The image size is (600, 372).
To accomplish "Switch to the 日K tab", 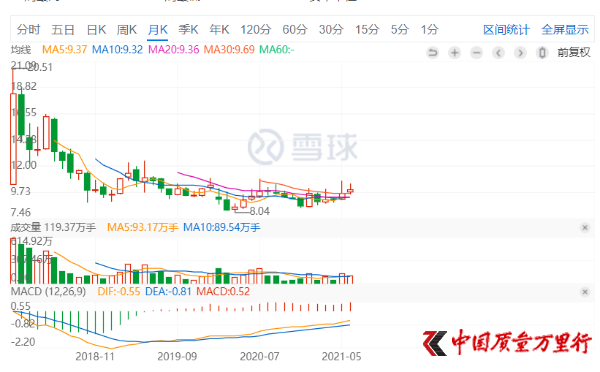I will pos(96,29).
